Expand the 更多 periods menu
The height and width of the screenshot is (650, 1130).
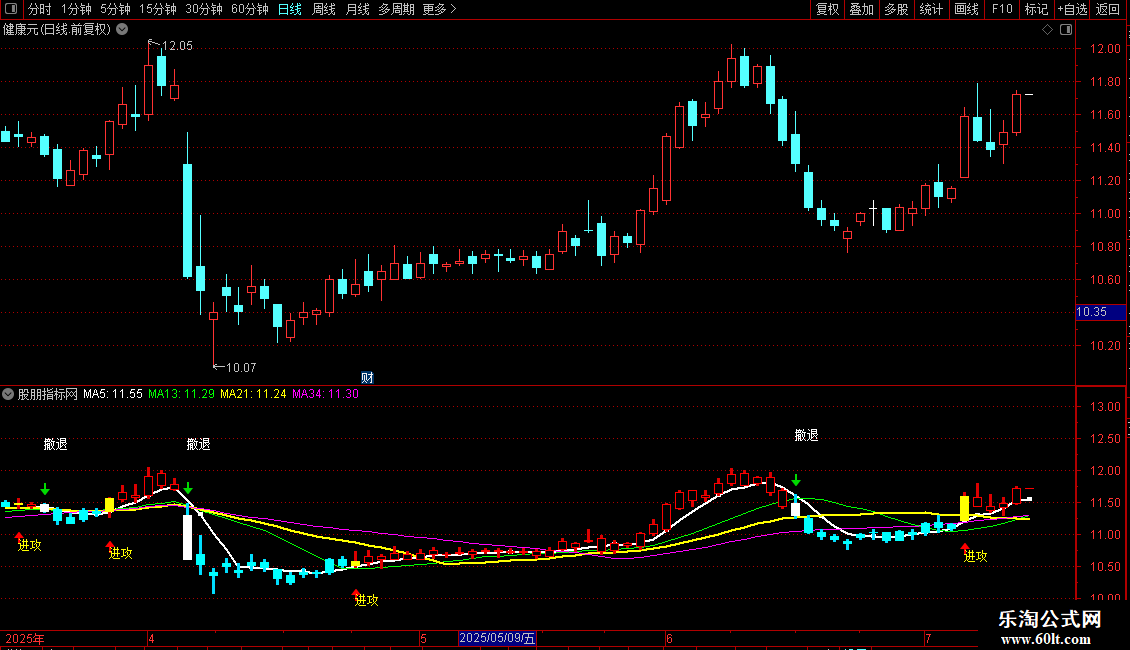pos(440,9)
